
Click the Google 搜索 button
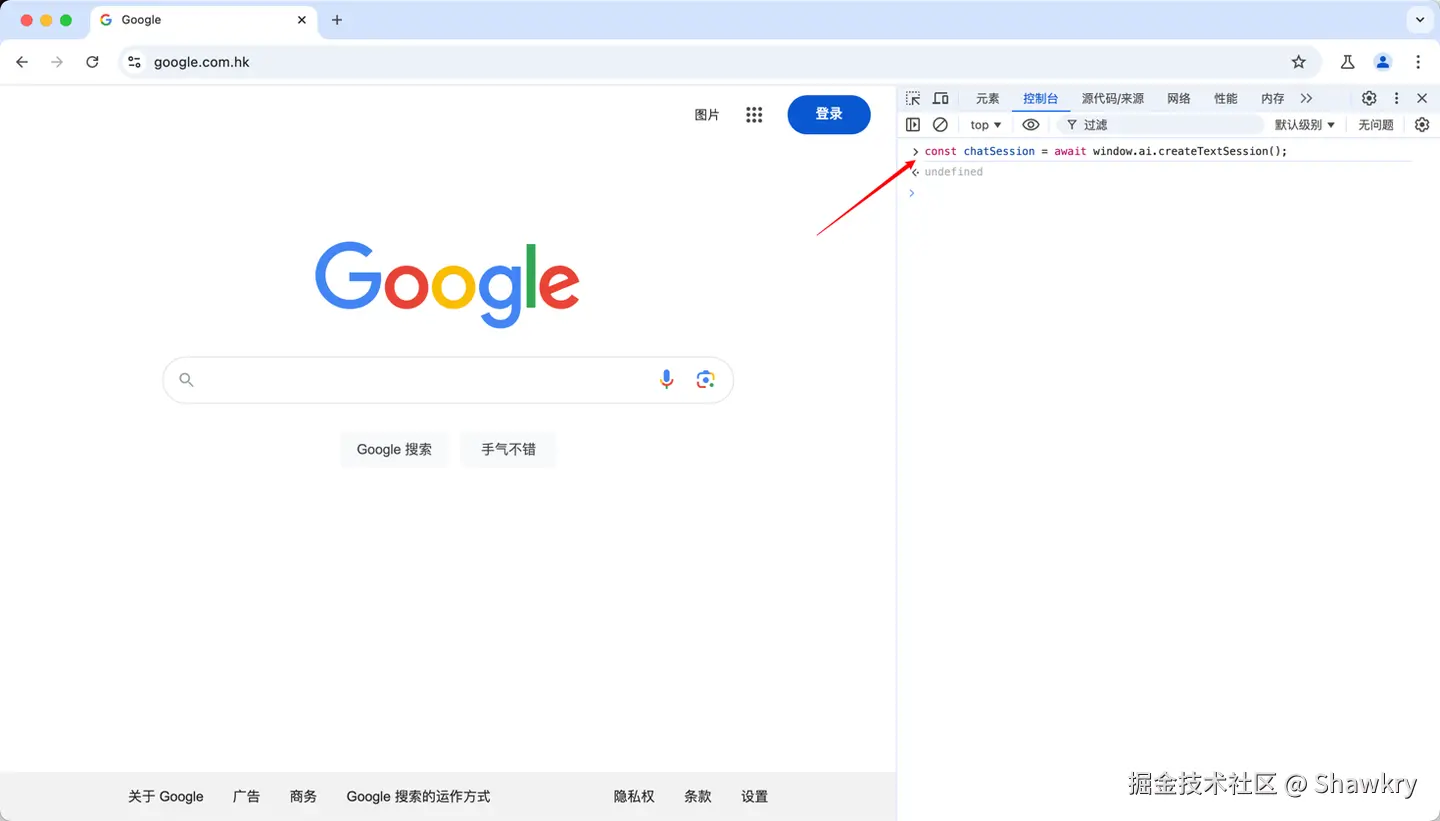pos(395,450)
